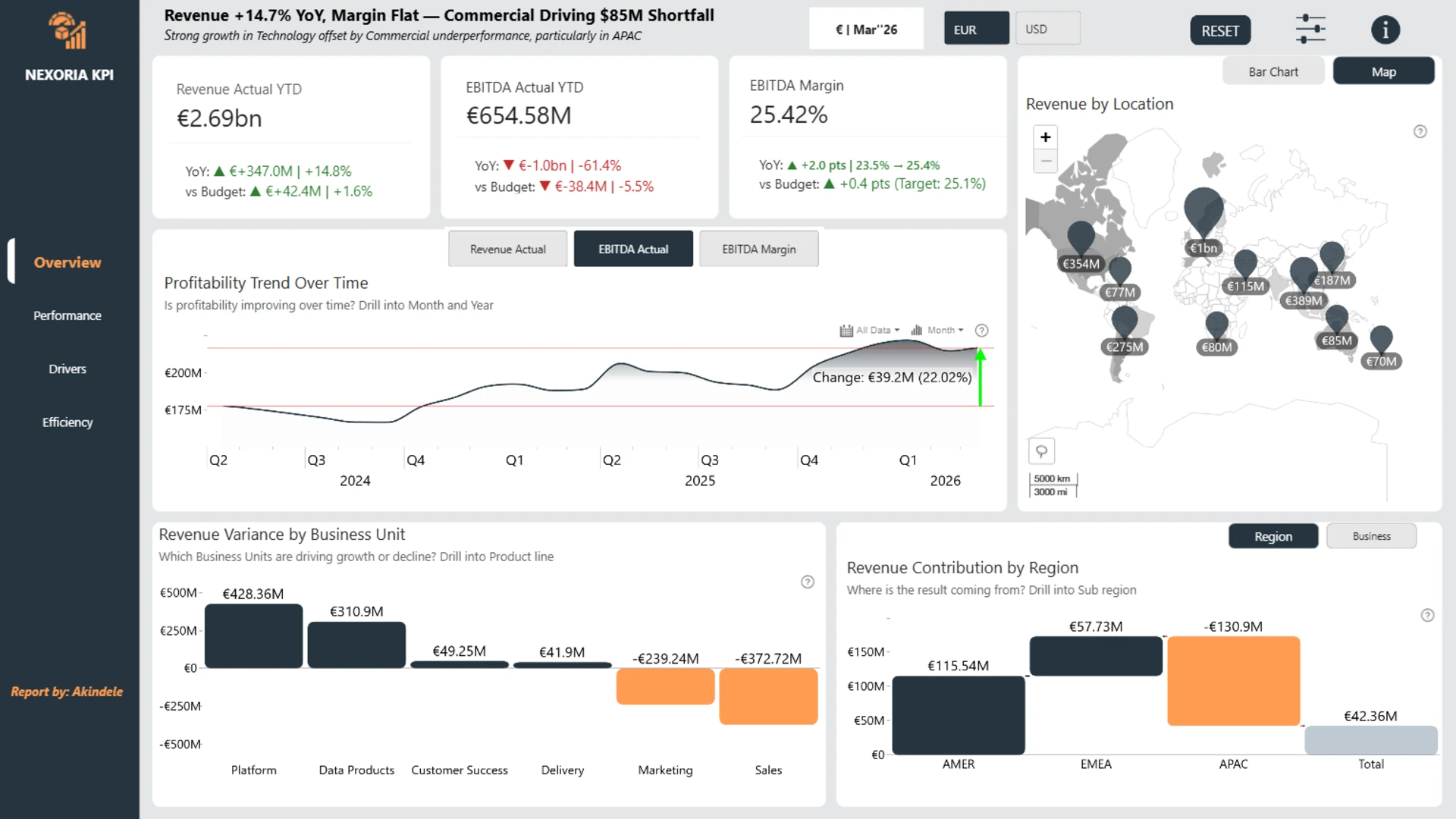Click the info icon in header
The image size is (1456, 819).
1385,30
